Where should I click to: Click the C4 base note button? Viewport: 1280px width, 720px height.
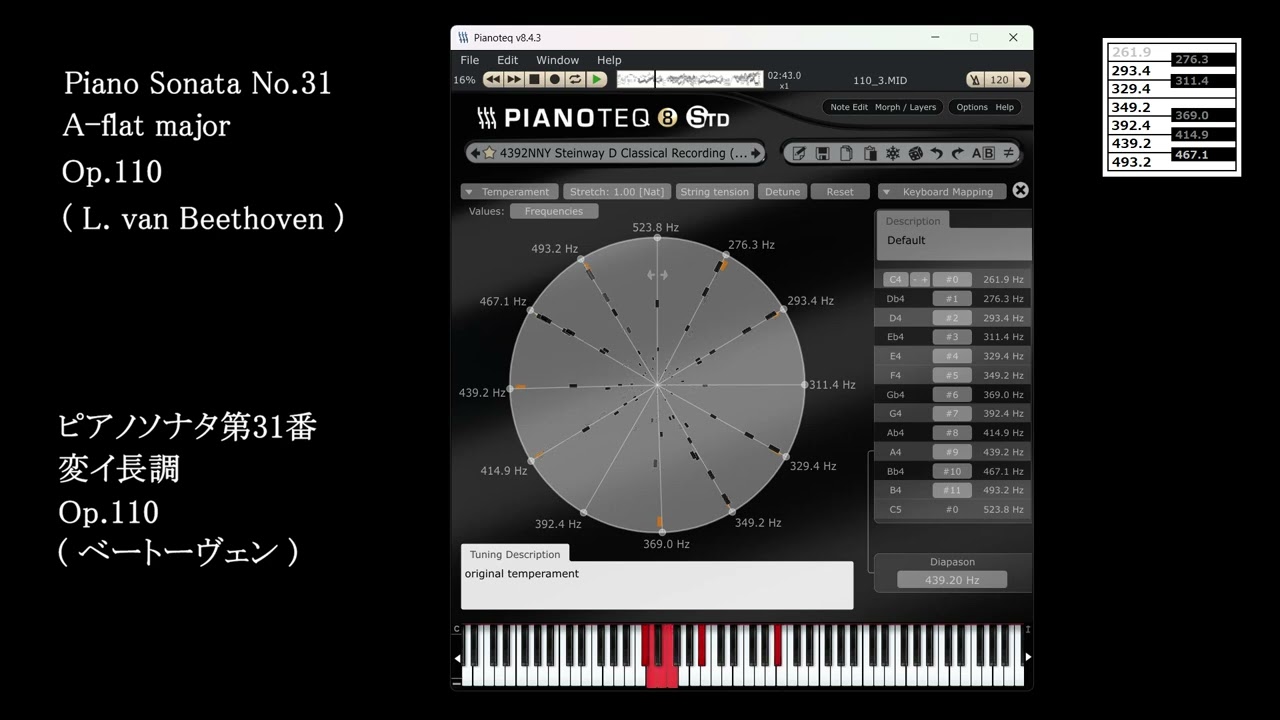pyautogui.click(x=895, y=280)
